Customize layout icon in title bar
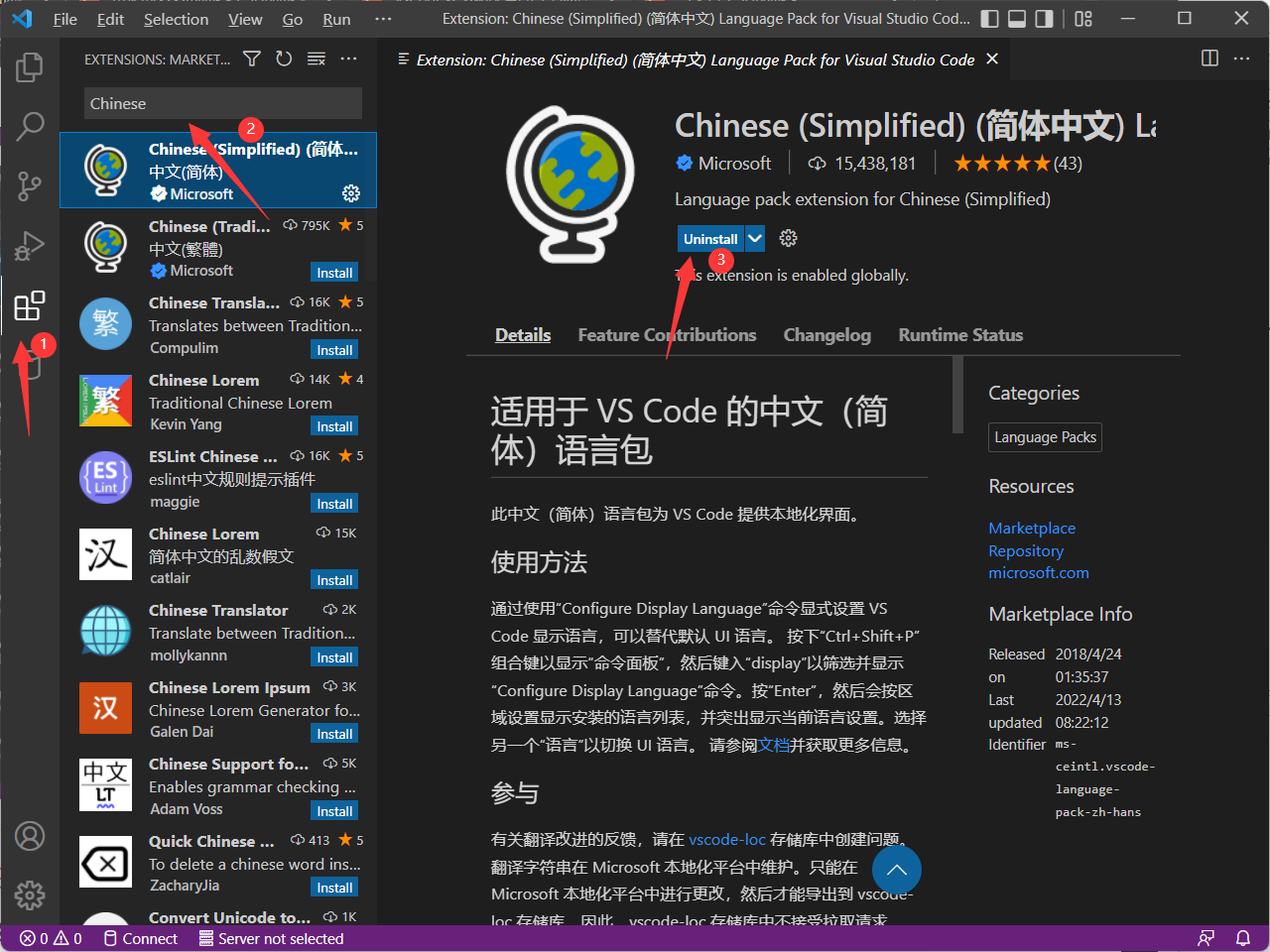The width and height of the screenshot is (1270, 952). [x=1083, y=19]
